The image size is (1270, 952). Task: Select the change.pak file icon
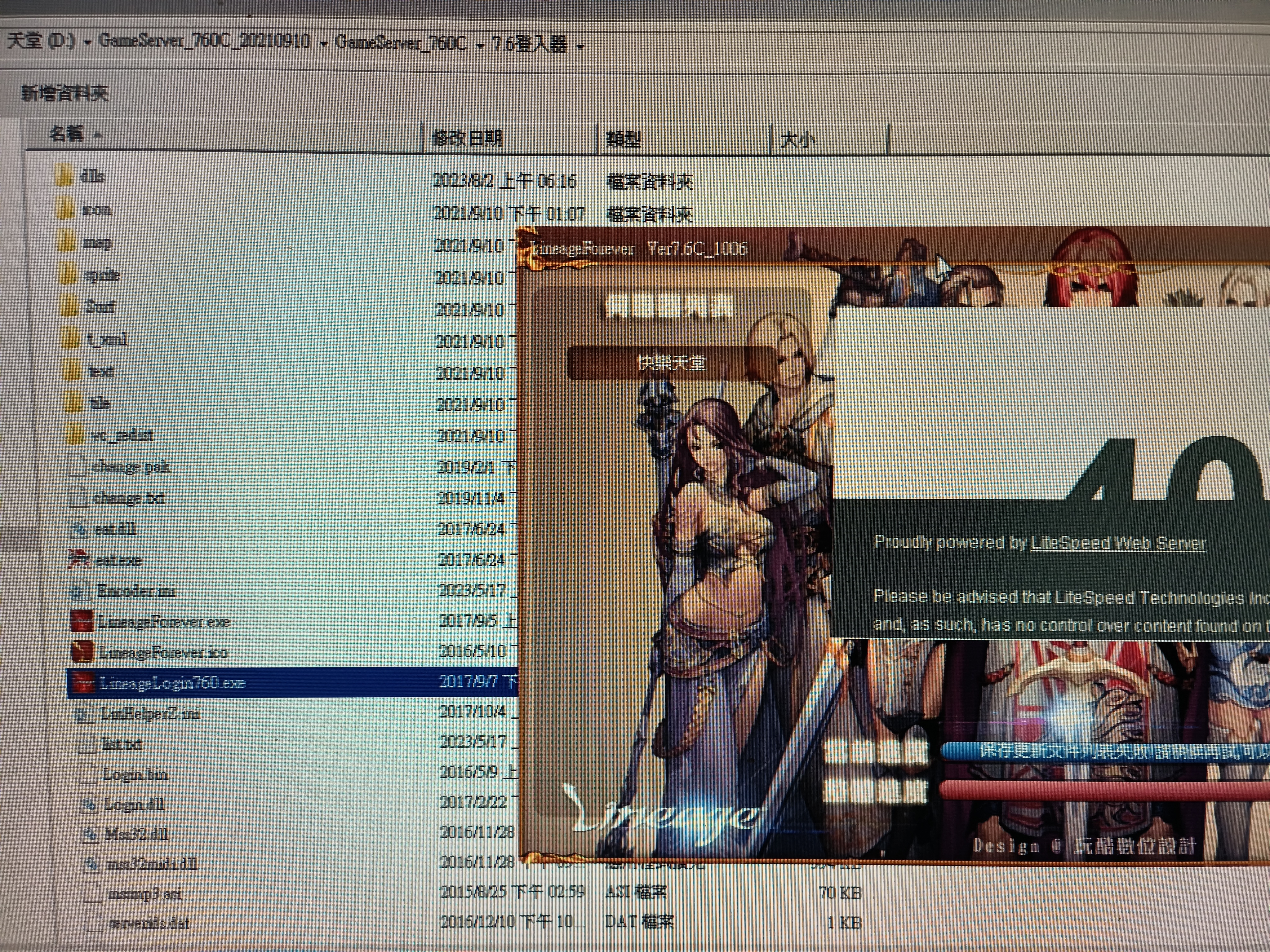click(x=76, y=465)
